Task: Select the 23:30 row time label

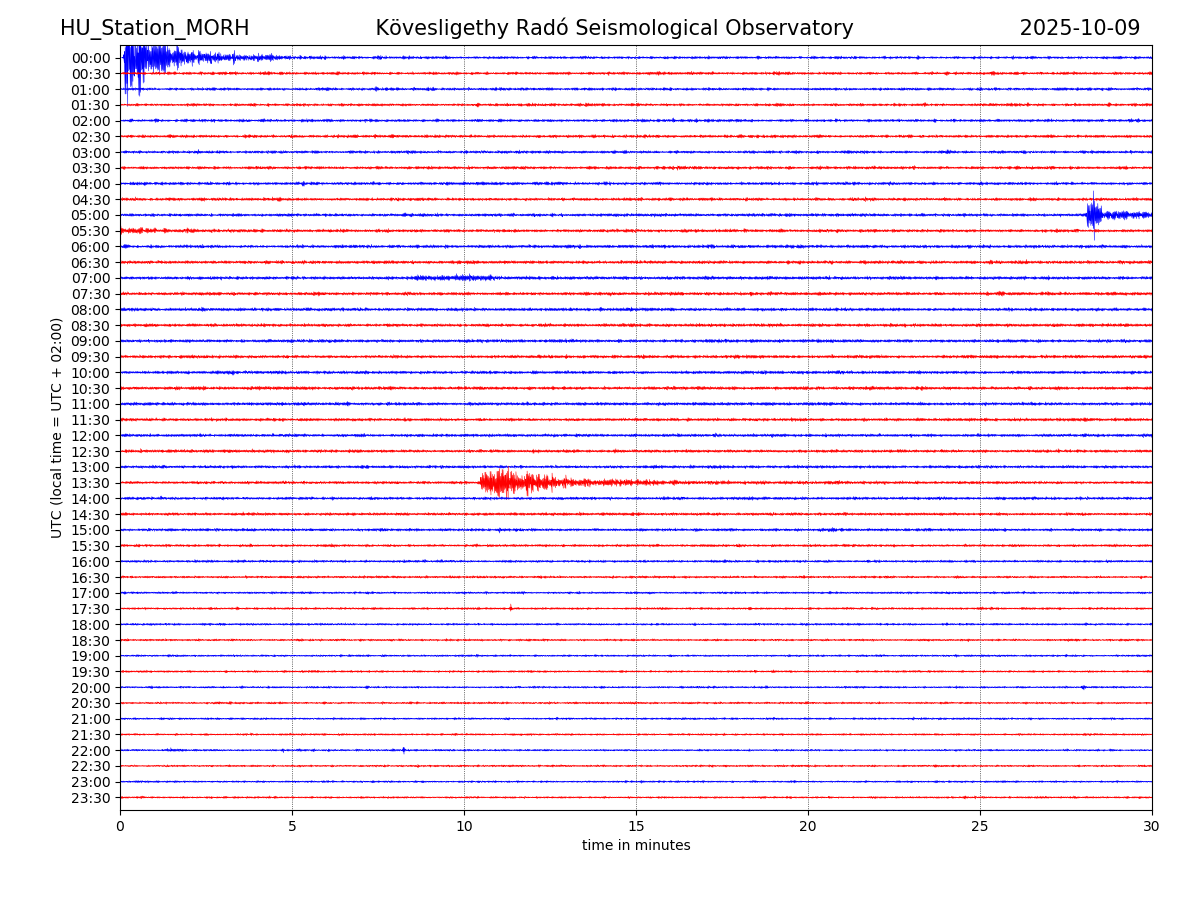Action: (x=91, y=798)
